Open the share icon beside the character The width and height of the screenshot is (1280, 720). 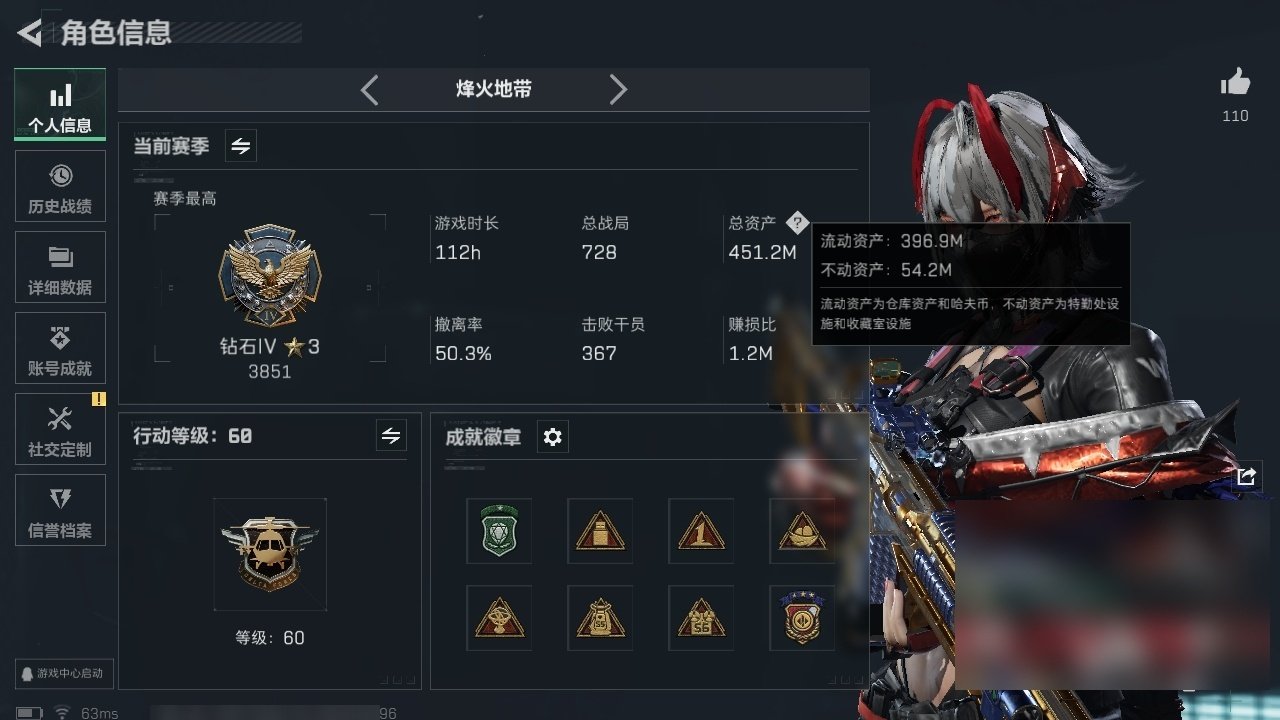click(x=1245, y=477)
